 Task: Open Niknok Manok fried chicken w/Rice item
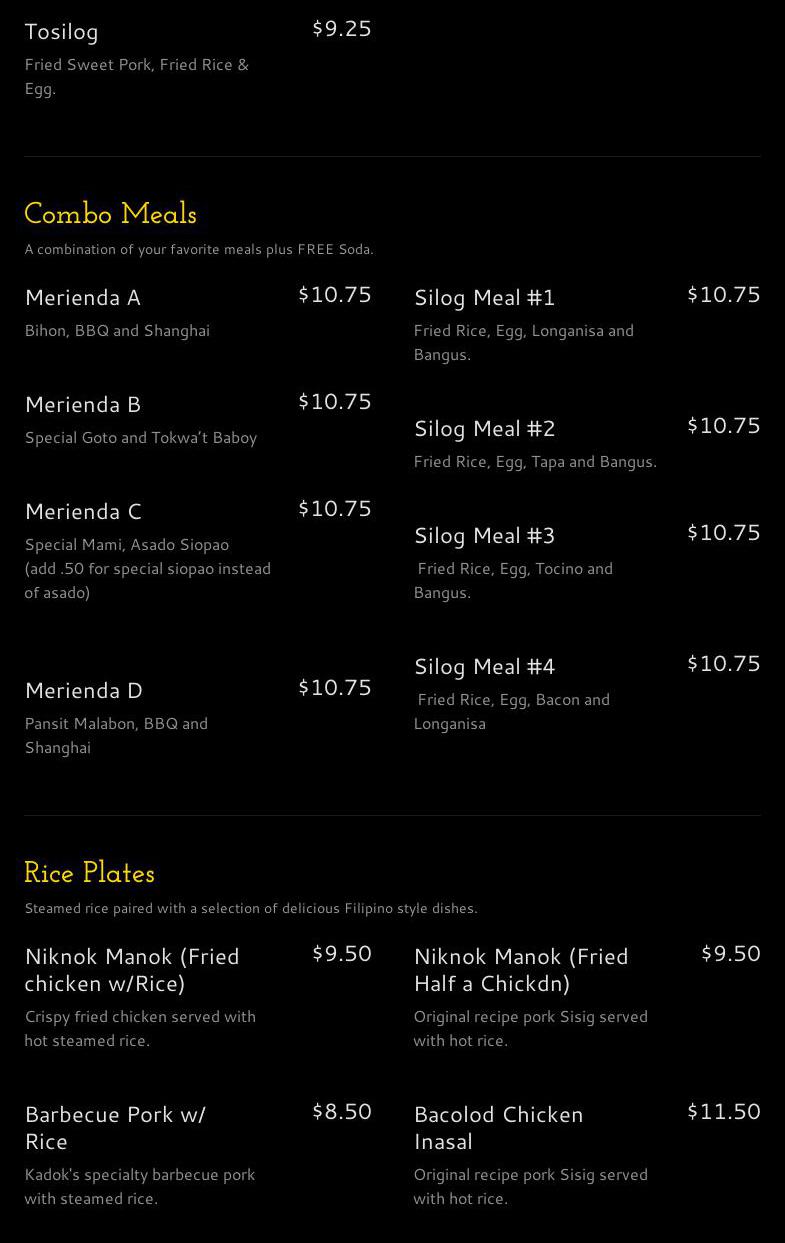132,970
